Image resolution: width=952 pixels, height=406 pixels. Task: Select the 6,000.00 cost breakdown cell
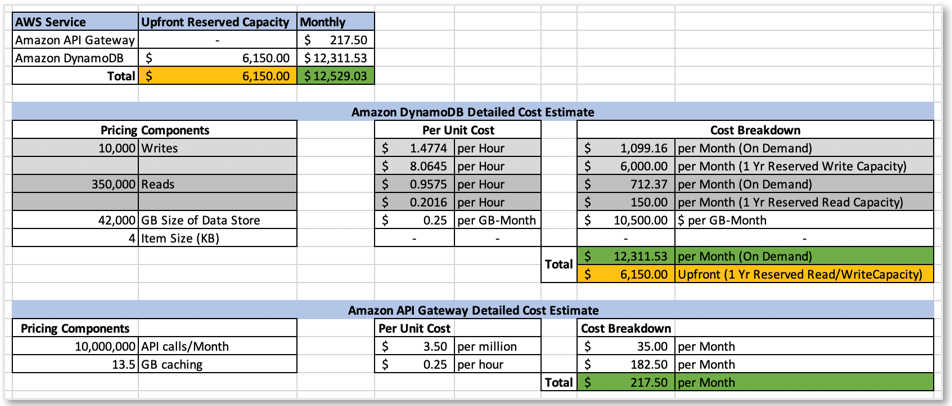(x=625, y=166)
